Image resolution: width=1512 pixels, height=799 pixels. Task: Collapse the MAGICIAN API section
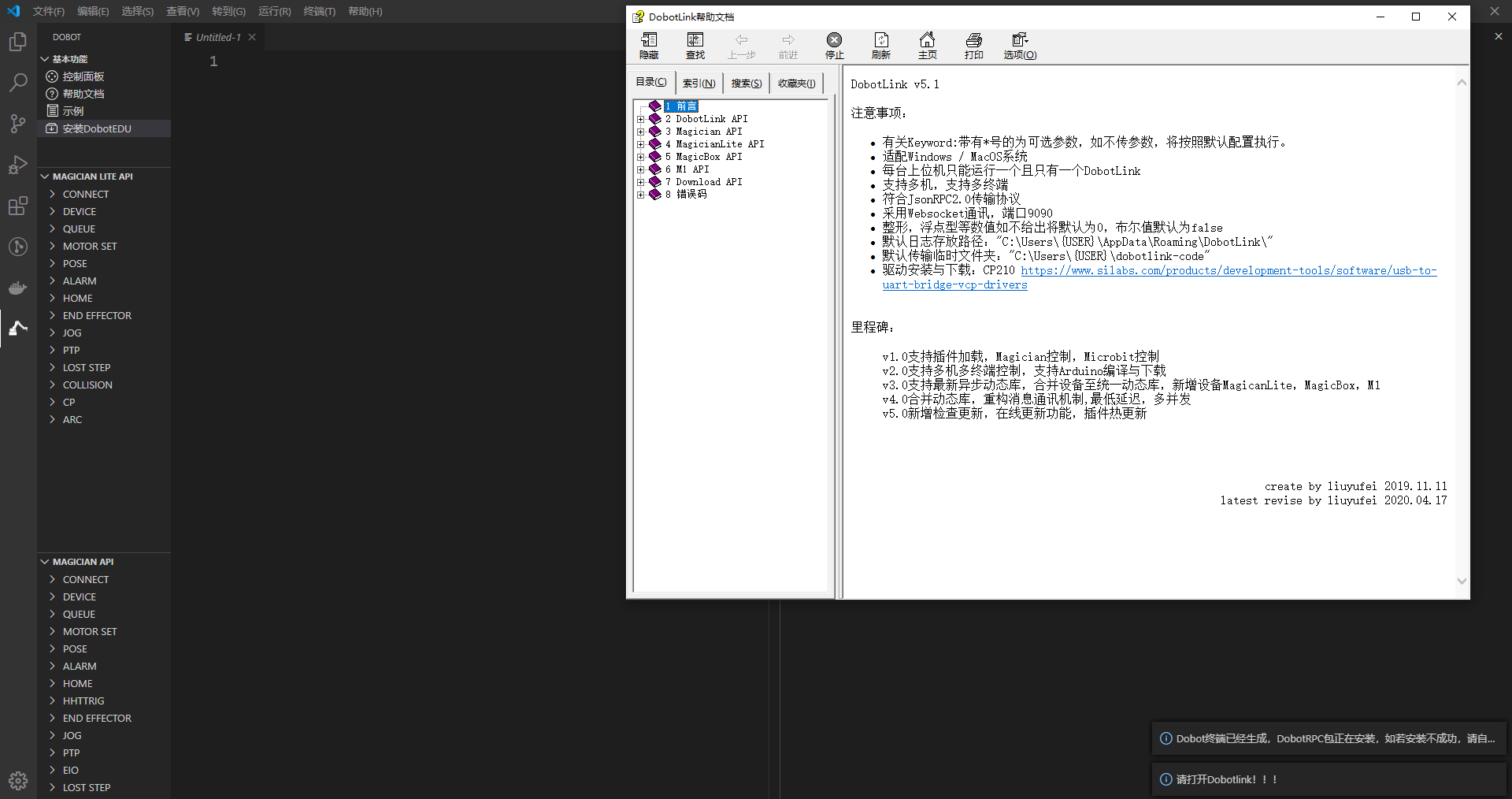tap(104, 562)
